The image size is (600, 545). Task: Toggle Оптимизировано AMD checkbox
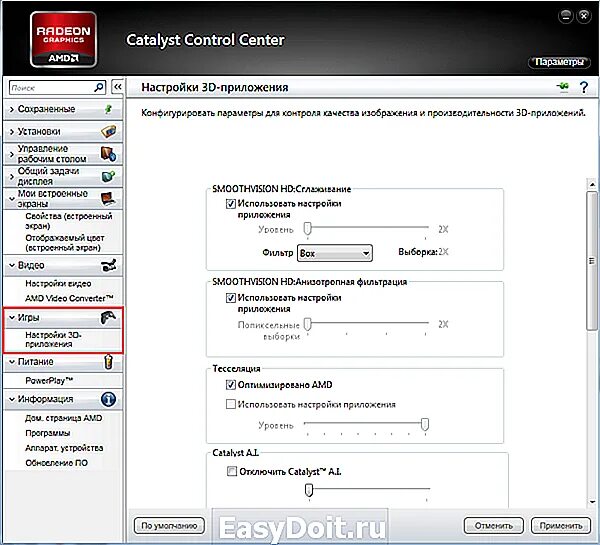(x=231, y=385)
